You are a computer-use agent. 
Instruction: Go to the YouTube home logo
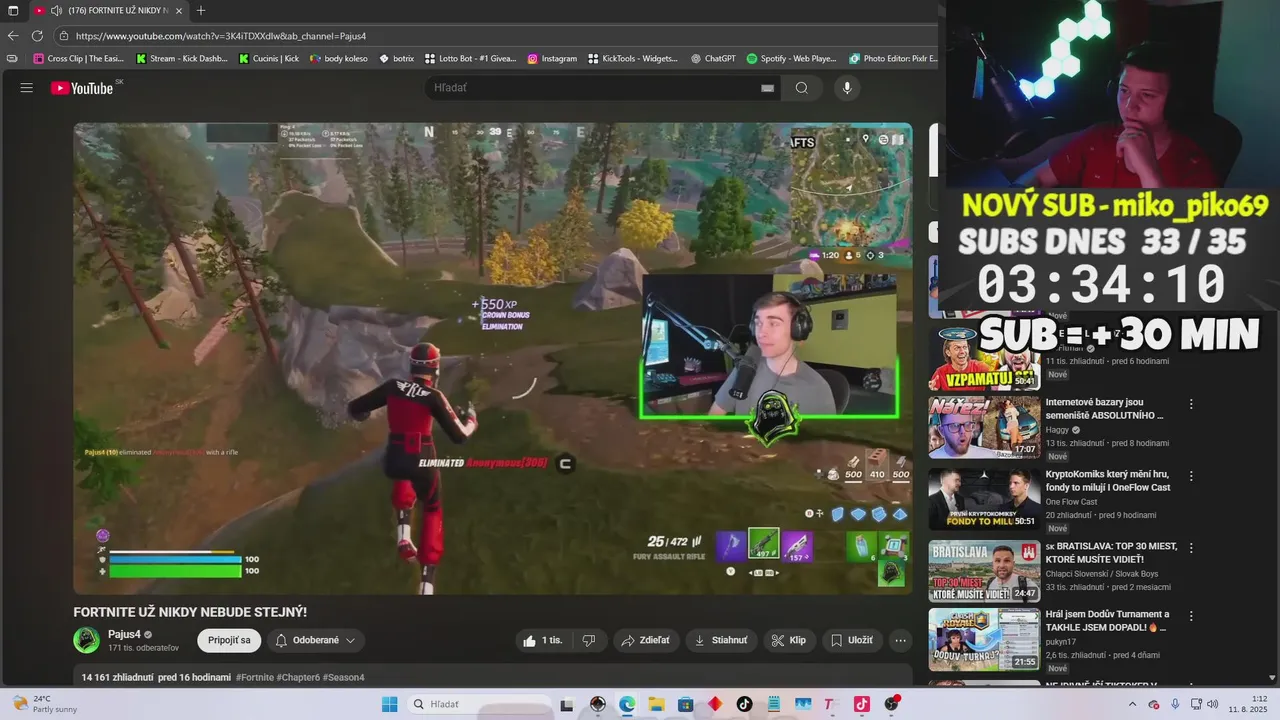[x=82, y=88]
